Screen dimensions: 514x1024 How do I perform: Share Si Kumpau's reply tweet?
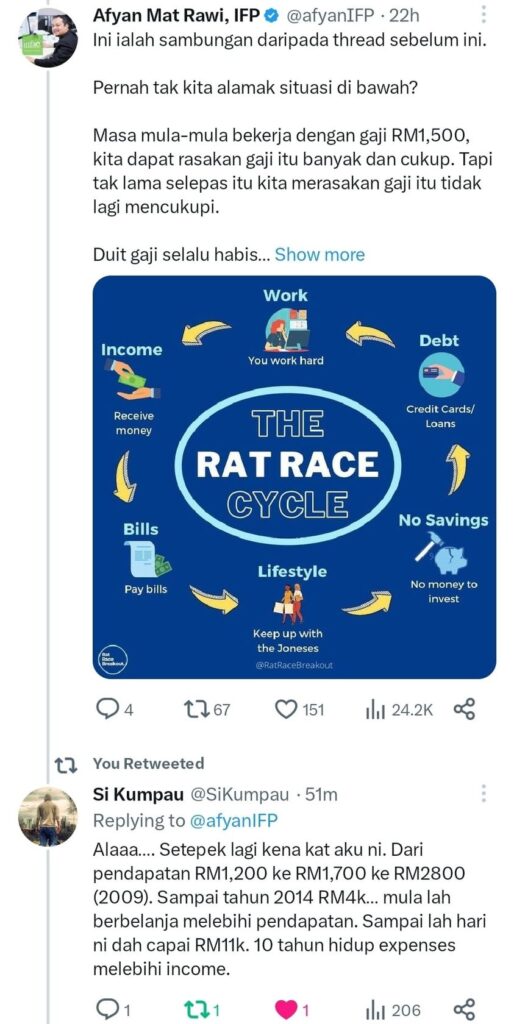click(x=464, y=1010)
